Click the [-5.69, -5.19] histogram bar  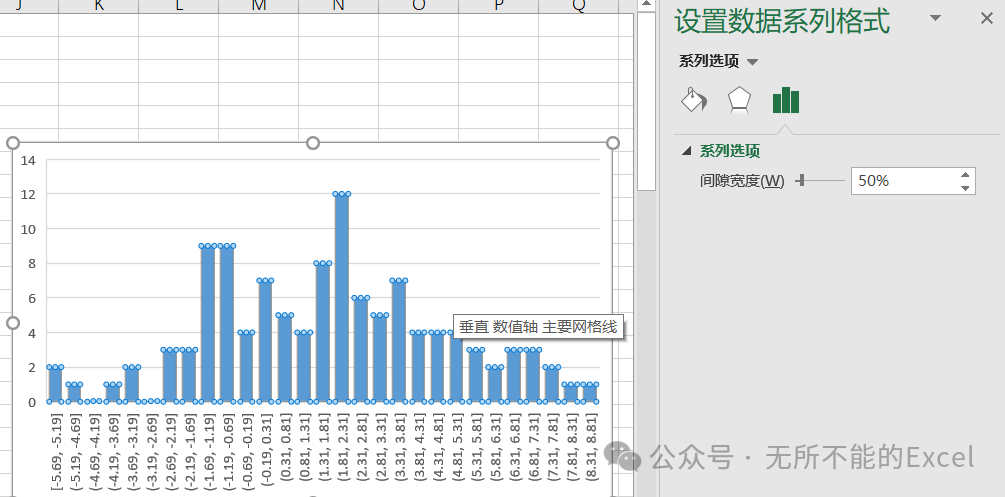[55, 385]
